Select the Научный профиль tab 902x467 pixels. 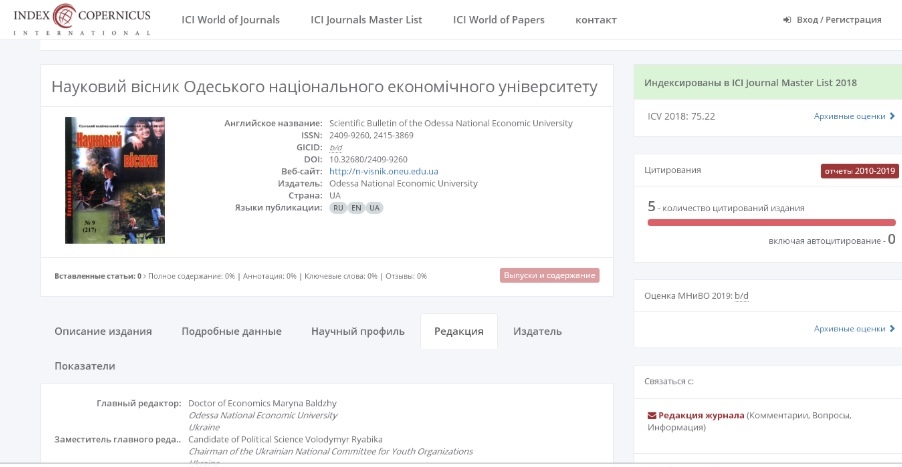click(357, 331)
